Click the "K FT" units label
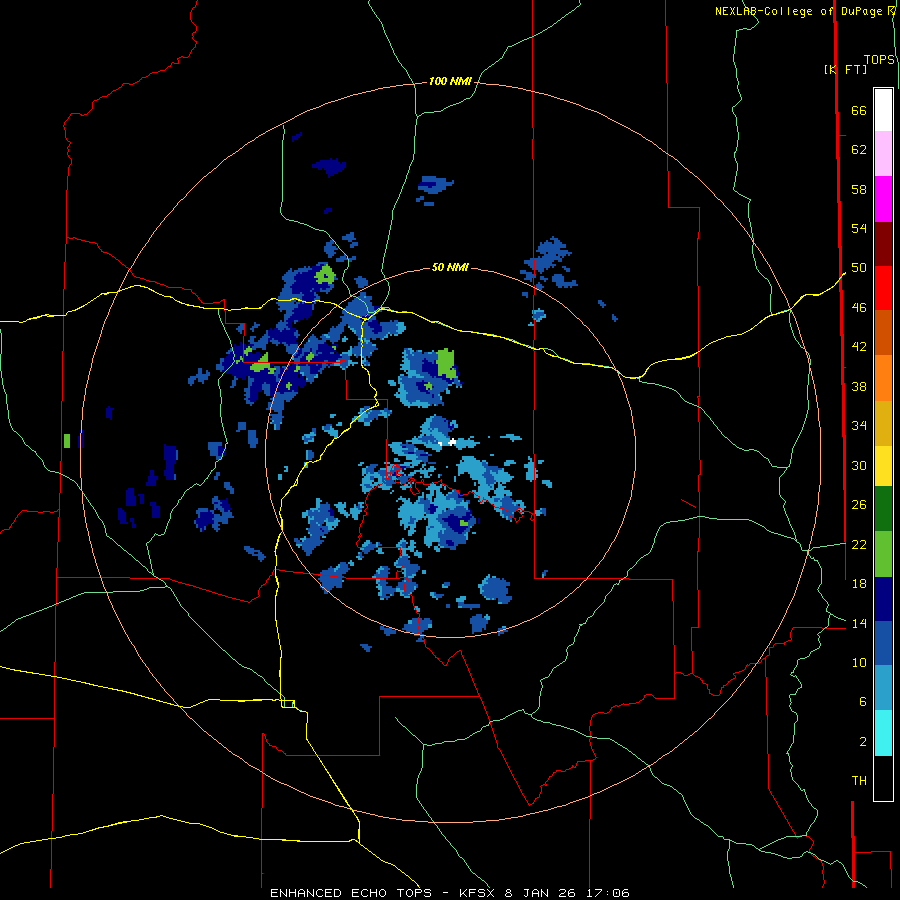 click(845, 69)
